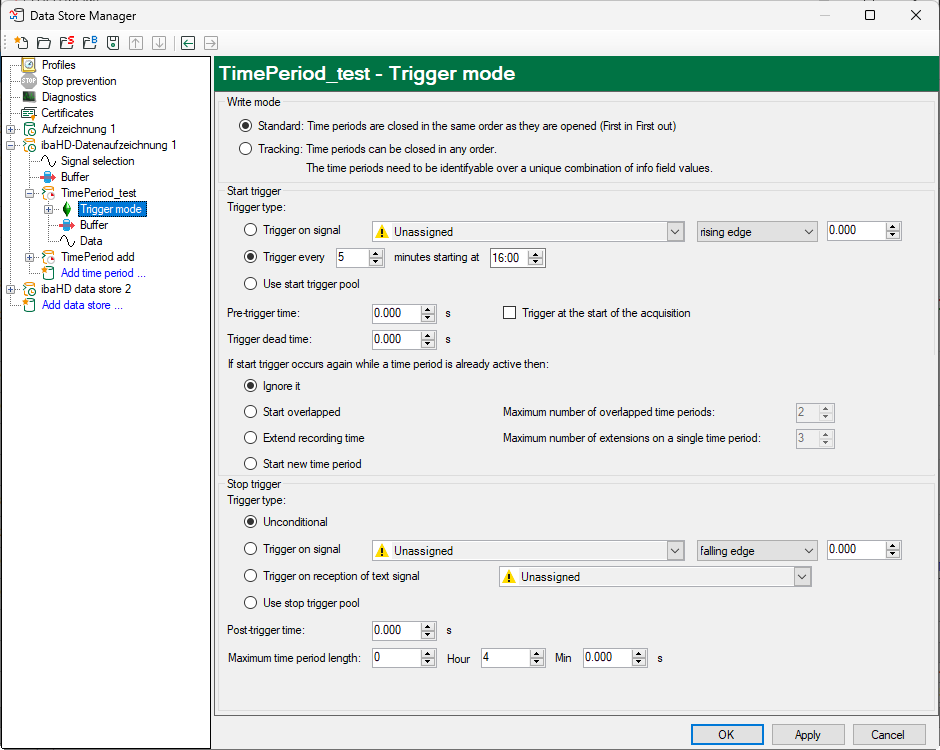Select Diagnostics tree item label

click(69, 97)
